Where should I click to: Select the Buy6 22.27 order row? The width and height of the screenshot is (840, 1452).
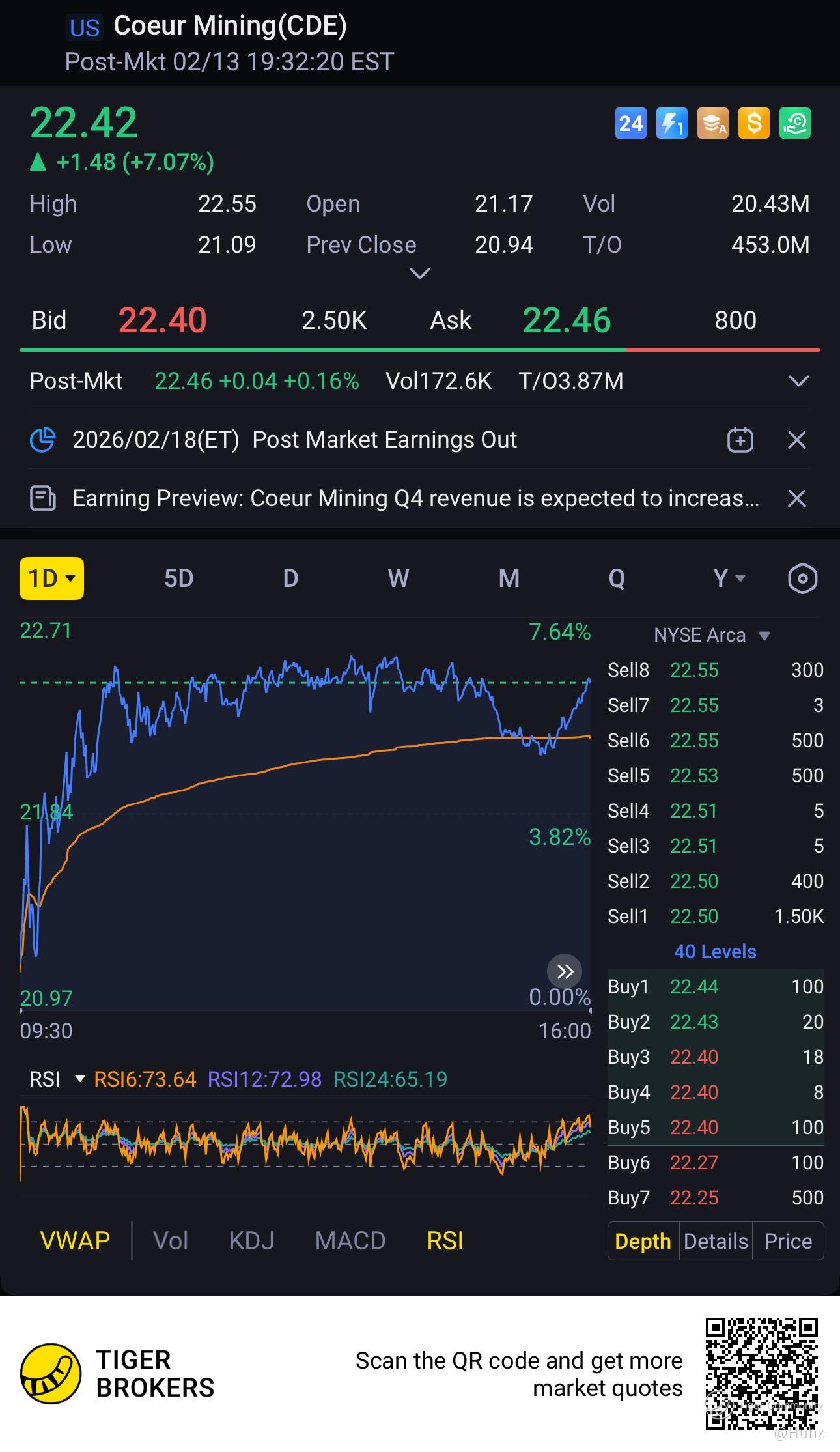716,1163
